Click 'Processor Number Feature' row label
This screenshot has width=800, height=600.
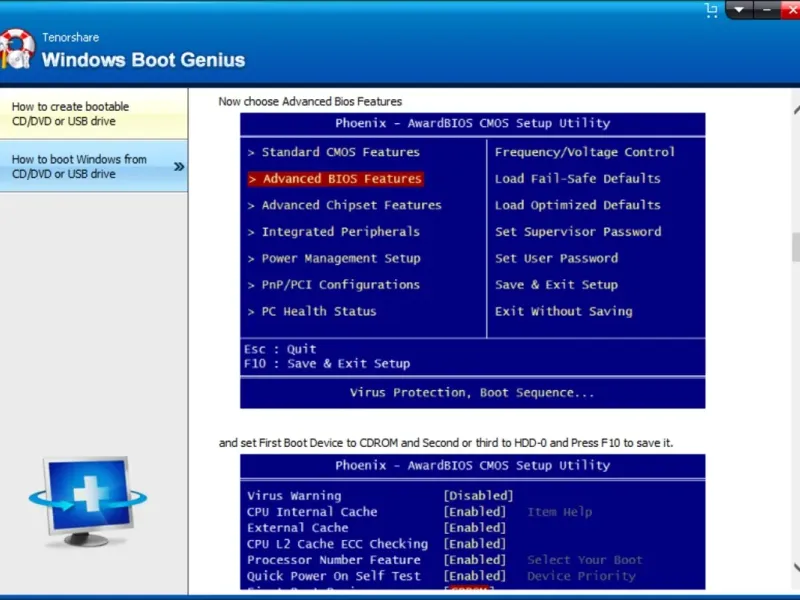[x=334, y=560]
